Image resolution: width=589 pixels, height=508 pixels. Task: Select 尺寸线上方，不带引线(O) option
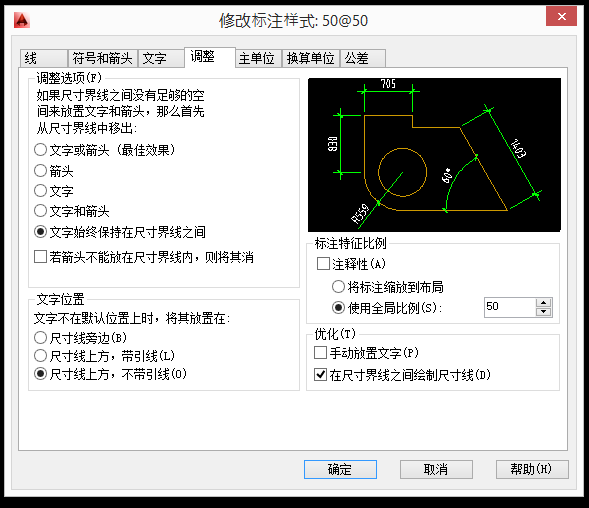click(110, 374)
